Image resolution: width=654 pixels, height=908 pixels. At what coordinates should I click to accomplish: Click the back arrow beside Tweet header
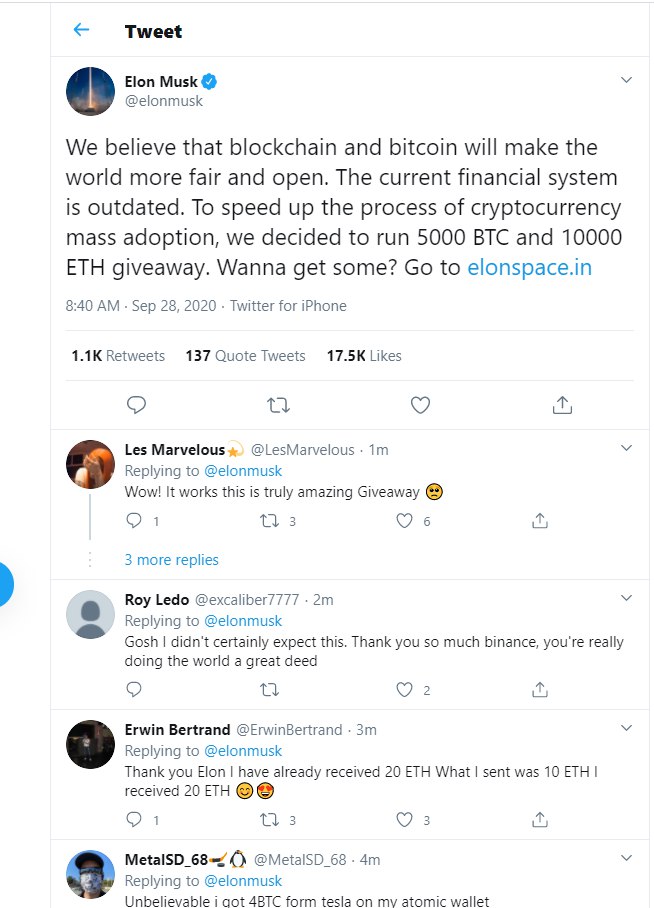coord(81,30)
